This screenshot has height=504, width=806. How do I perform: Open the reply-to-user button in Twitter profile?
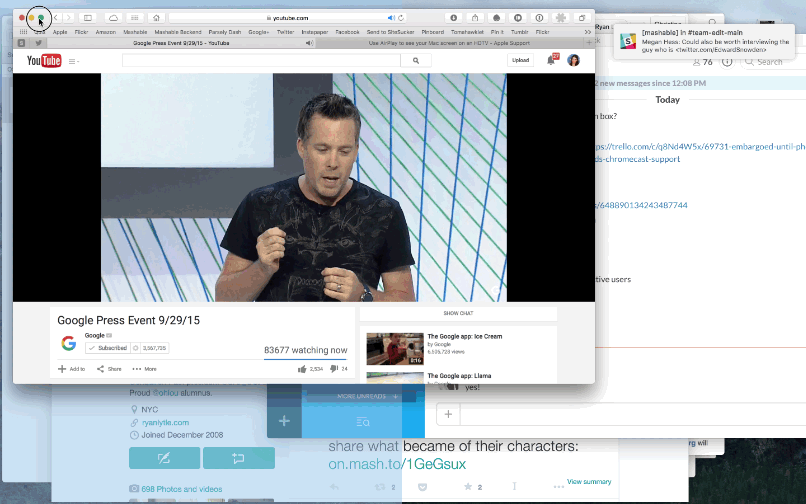(x=239, y=458)
